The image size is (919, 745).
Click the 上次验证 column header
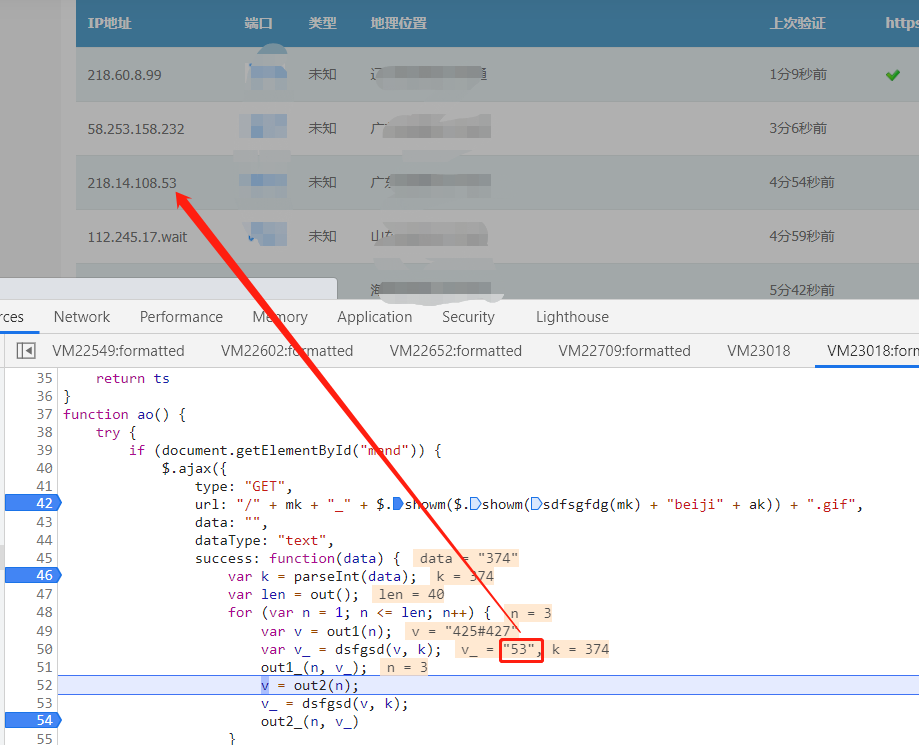click(x=798, y=23)
